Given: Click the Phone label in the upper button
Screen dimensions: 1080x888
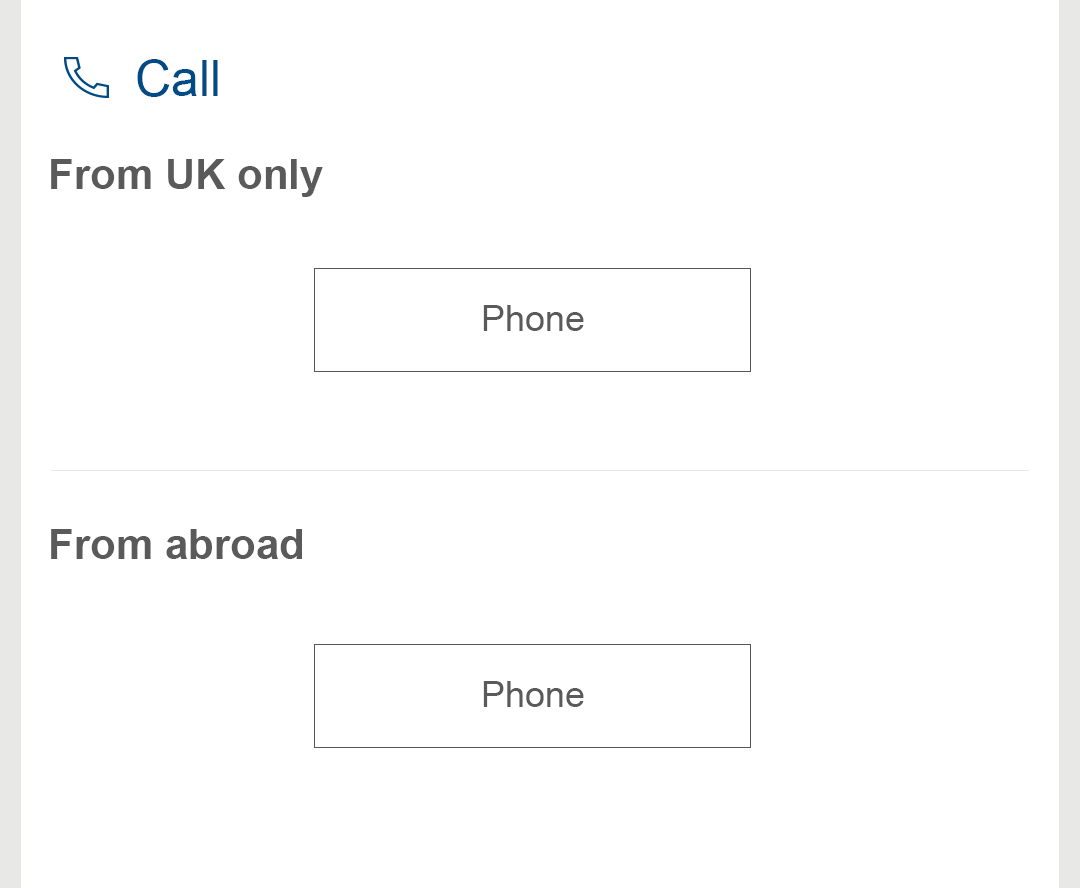Looking at the screenshot, I should (532, 319).
